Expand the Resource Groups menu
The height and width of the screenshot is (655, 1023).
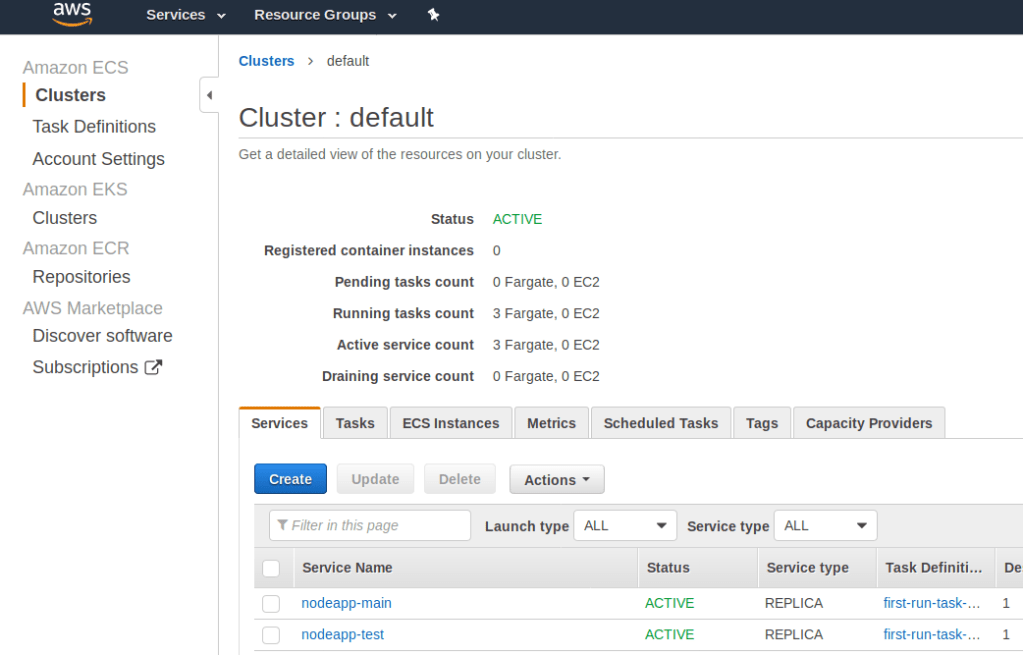click(325, 15)
